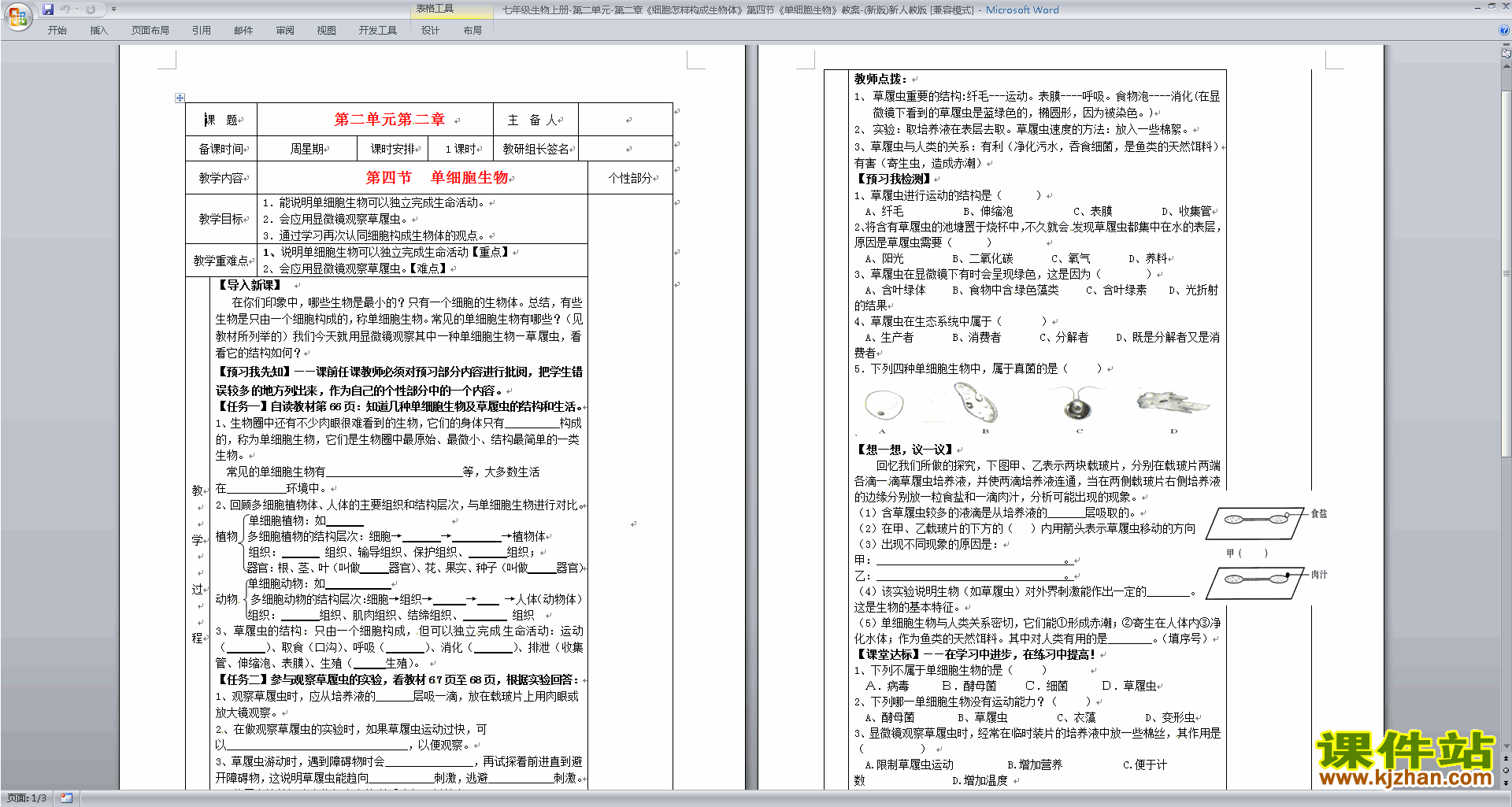The width and height of the screenshot is (1512, 807).
Task: Click the 备课时间 table cell
Action: tap(221, 149)
